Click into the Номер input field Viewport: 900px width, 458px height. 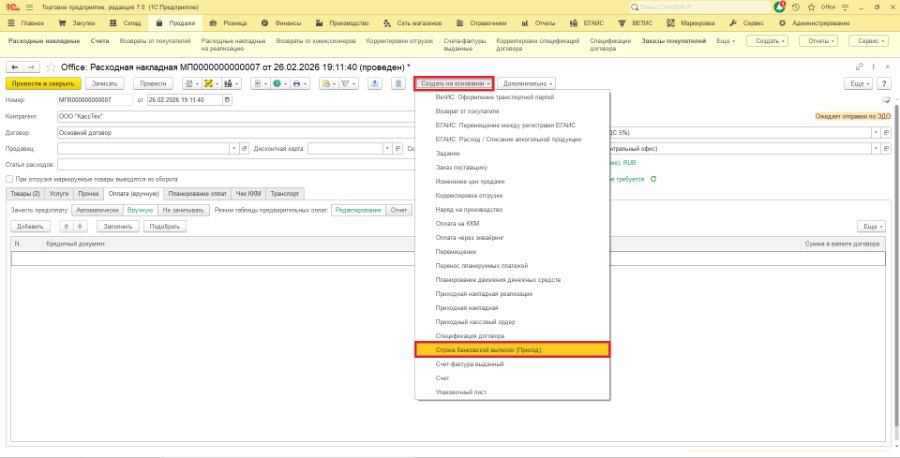coord(95,100)
